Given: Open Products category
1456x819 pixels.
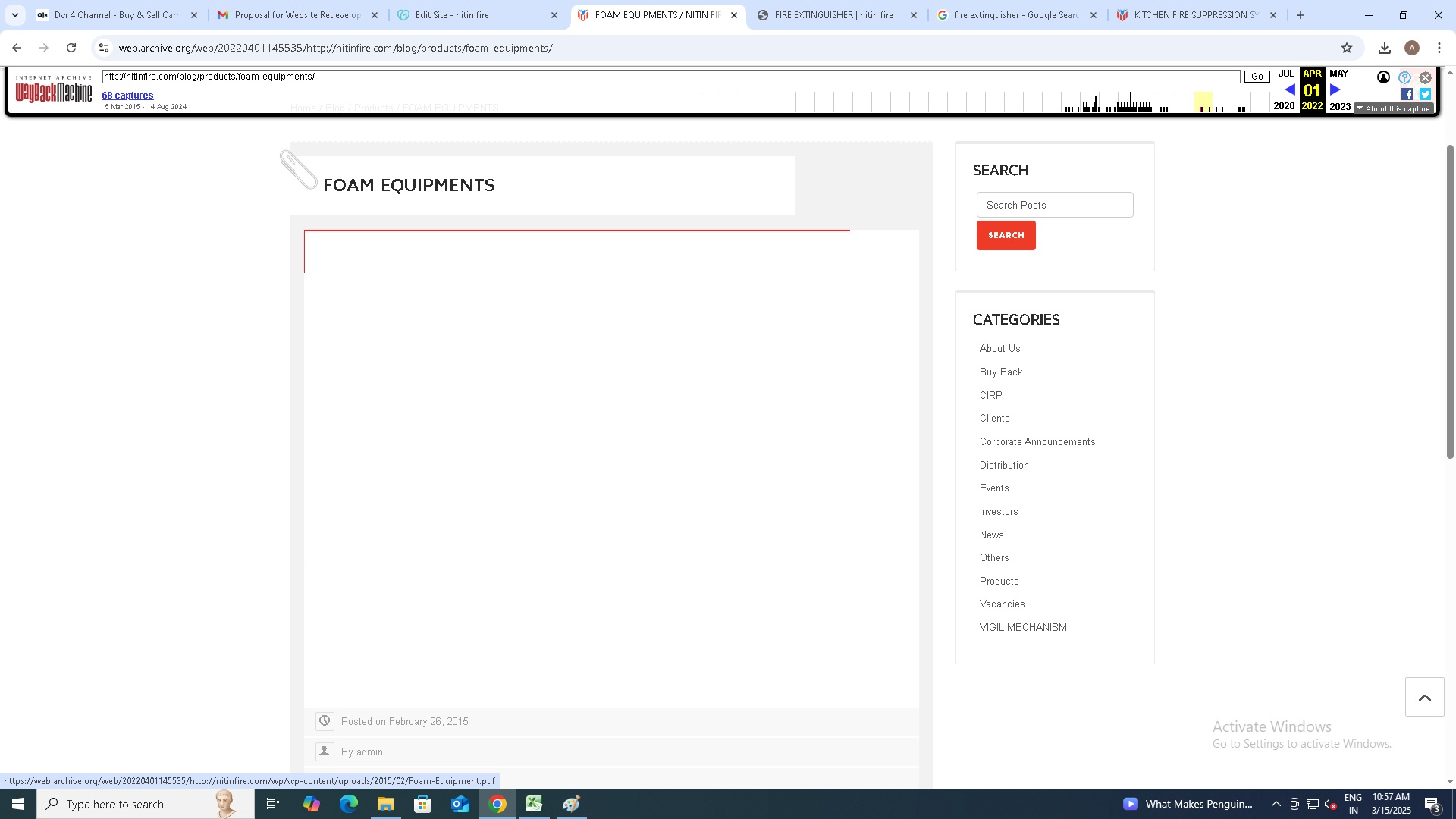Looking at the screenshot, I should click(x=999, y=581).
